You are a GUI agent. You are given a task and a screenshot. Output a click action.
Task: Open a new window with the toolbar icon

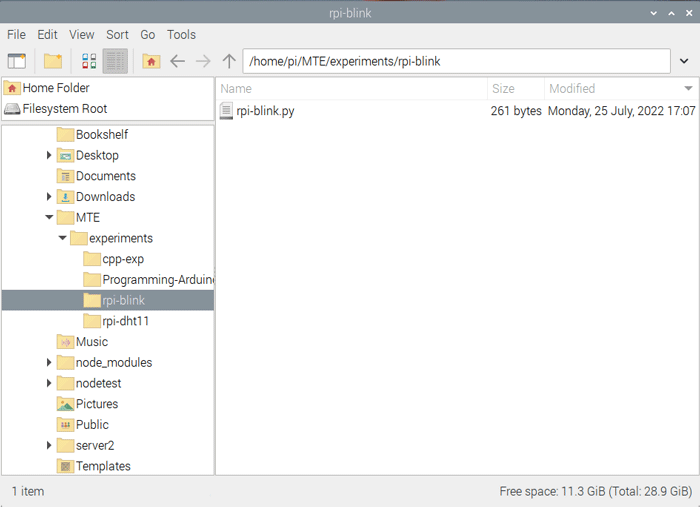tap(17, 61)
